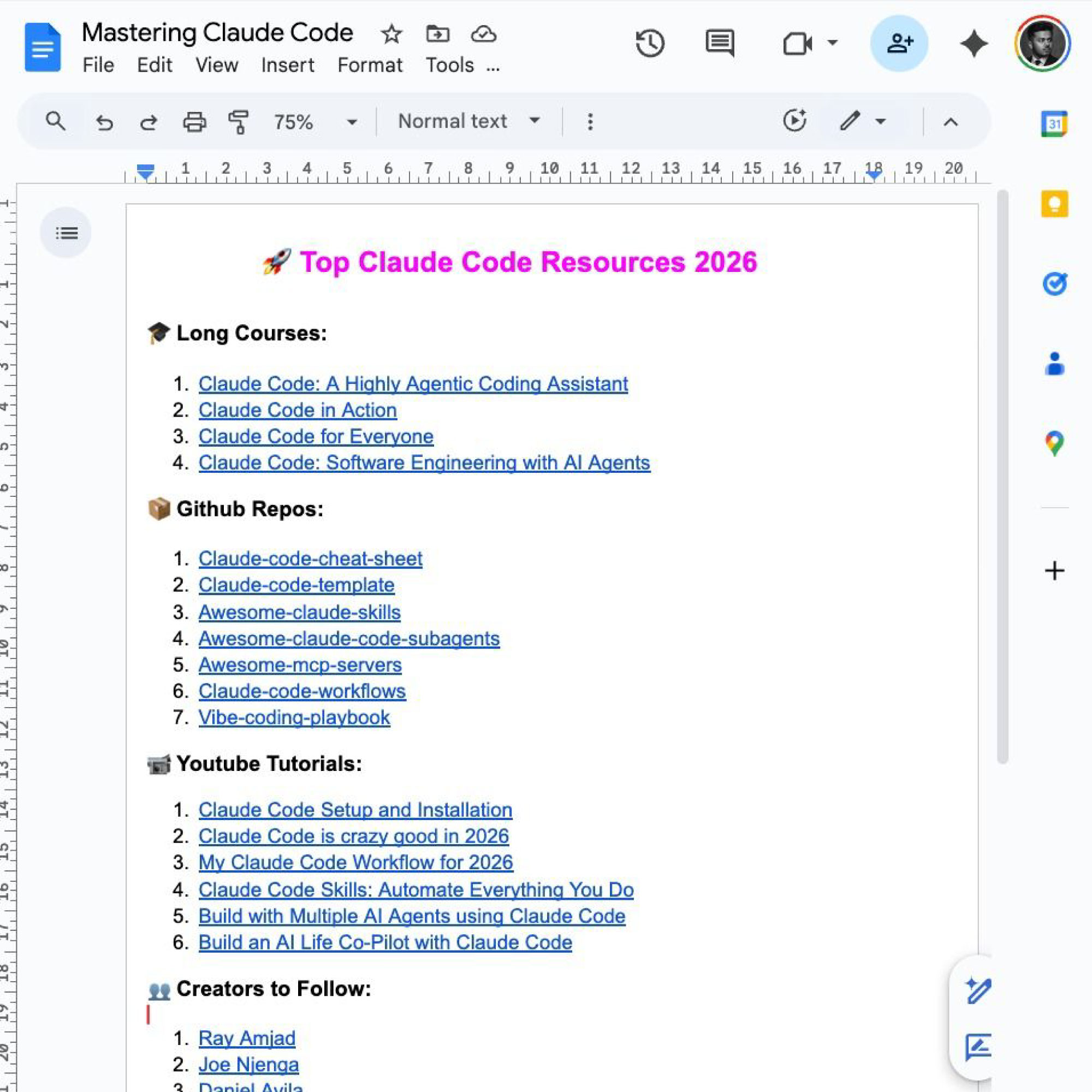Open Claude Code Setup and Installation link
The height and width of the screenshot is (1092, 1092).
coord(355,810)
